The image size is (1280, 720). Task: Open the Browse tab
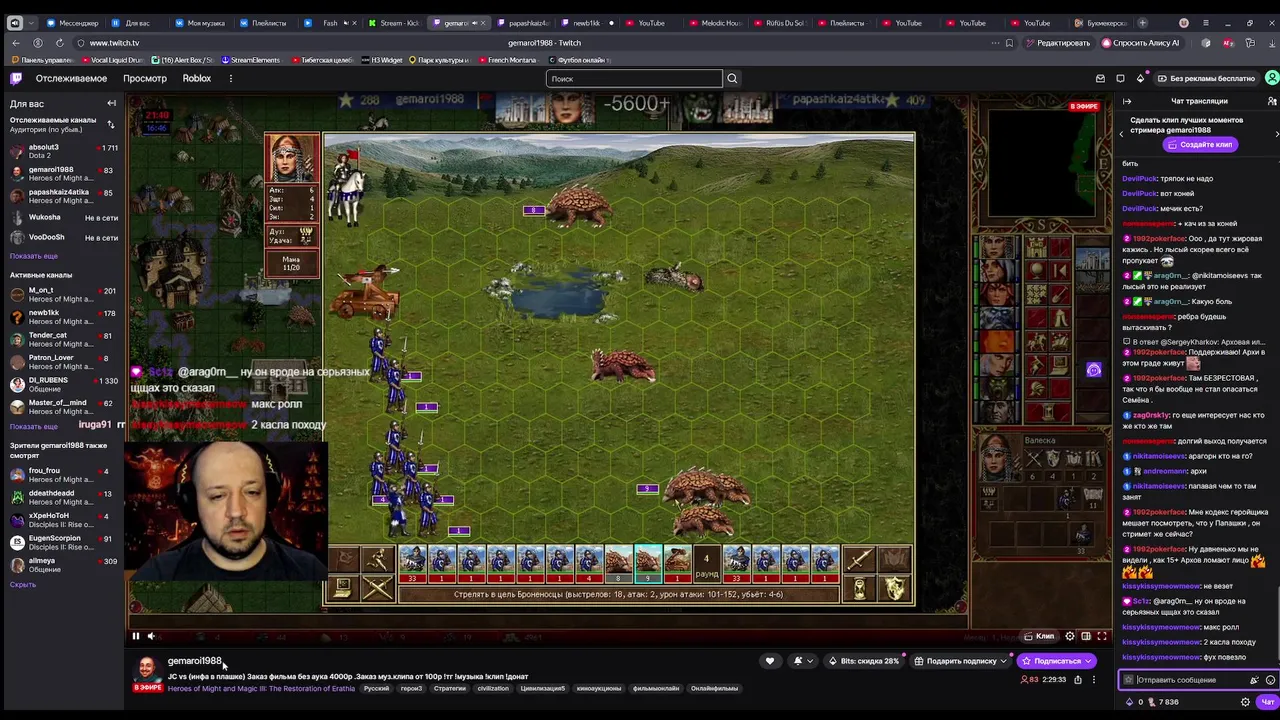click(x=145, y=78)
